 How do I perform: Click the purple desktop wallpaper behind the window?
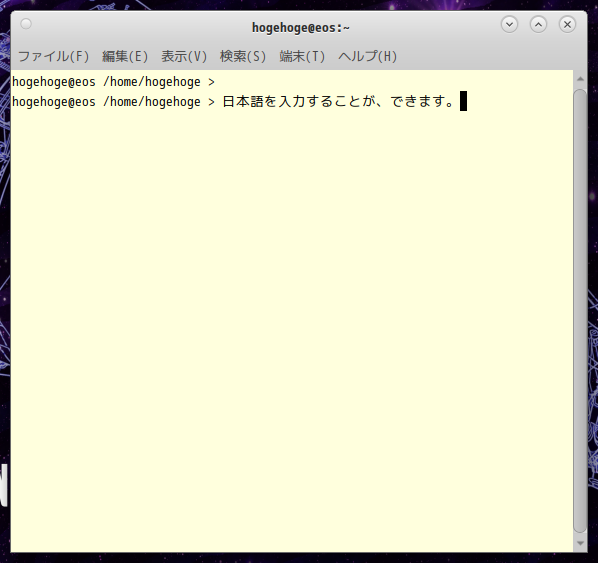tap(593, 229)
